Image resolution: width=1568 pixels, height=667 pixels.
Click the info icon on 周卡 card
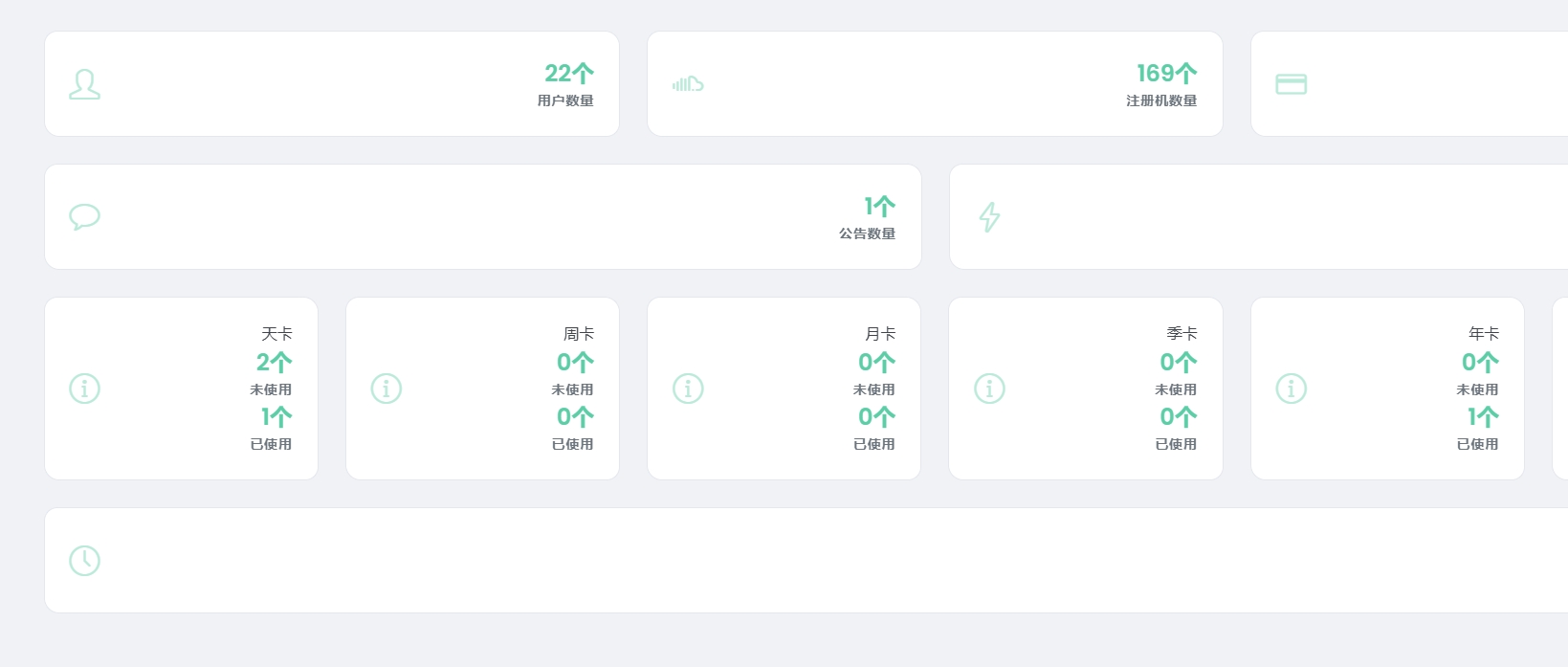(386, 389)
